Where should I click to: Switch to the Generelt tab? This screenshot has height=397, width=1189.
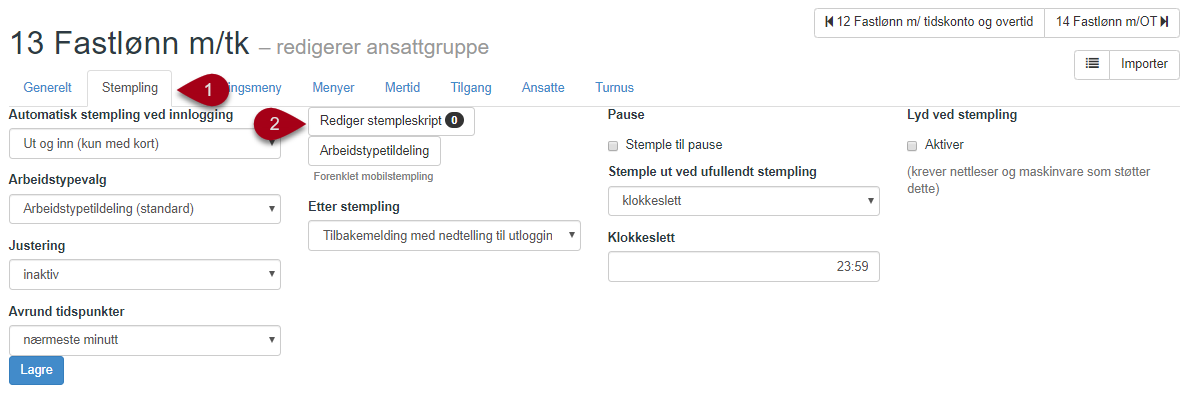[48, 87]
